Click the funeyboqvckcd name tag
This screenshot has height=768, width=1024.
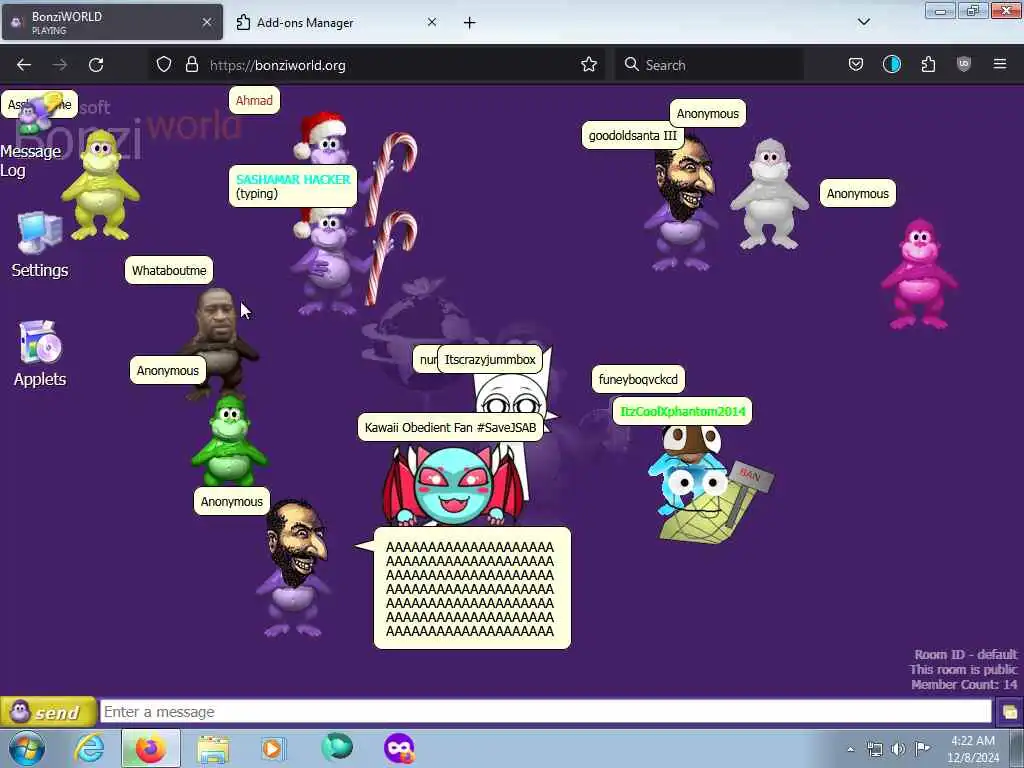click(x=638, y=379)
